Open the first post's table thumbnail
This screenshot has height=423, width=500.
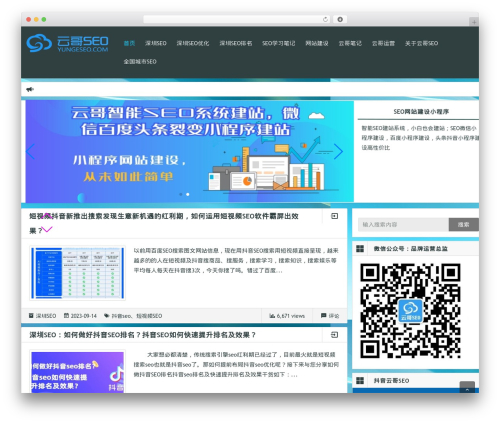tap(77, 273)
